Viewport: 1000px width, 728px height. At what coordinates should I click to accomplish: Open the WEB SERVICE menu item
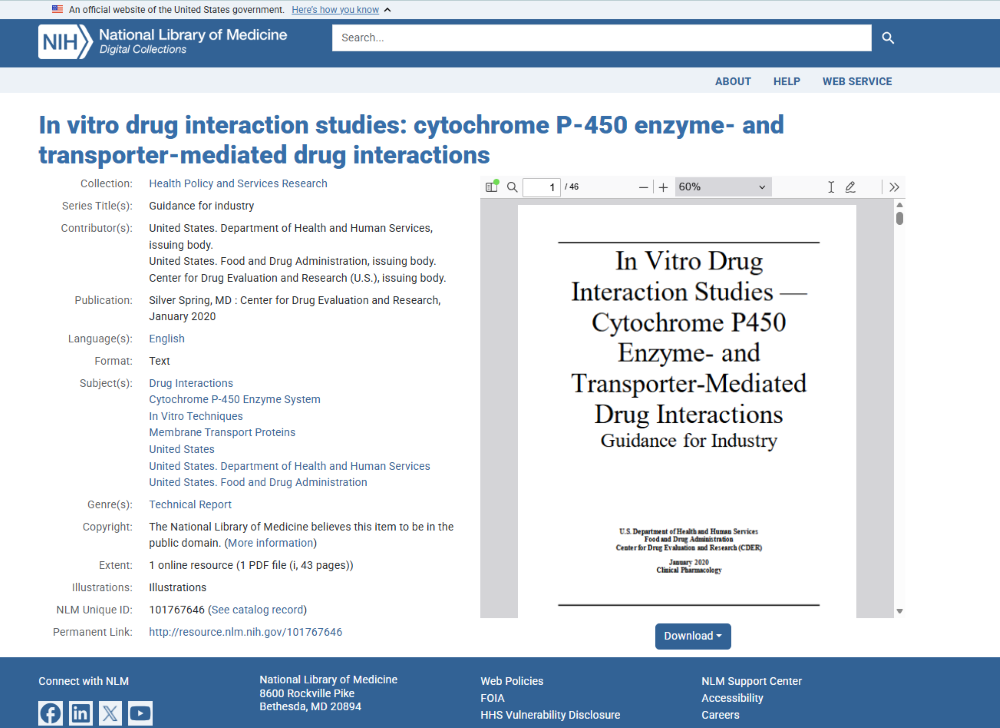[857, 82]
